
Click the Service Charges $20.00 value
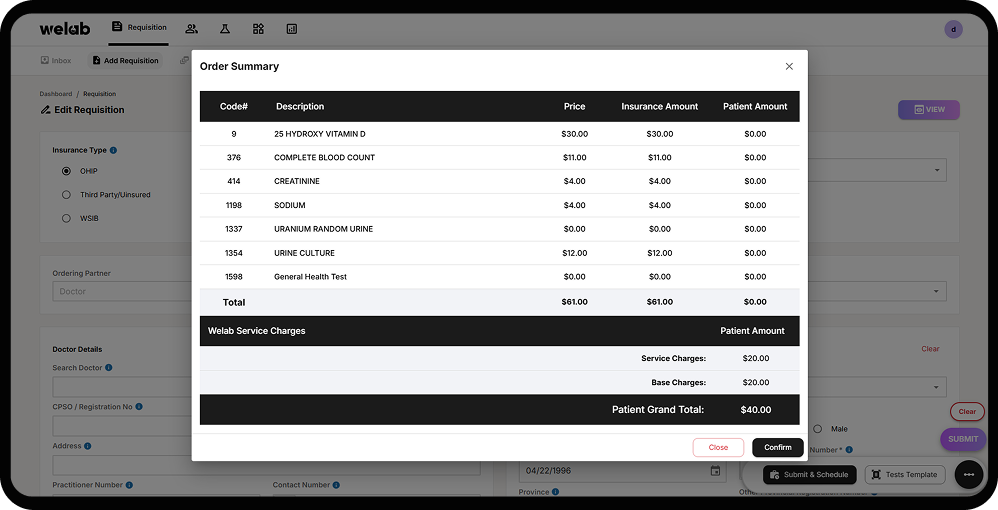756,358
